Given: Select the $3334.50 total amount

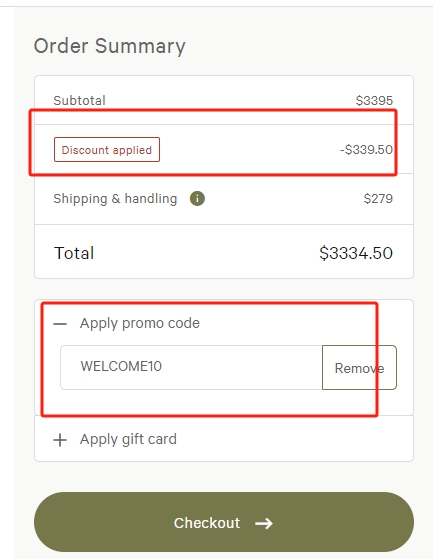Looking at the screenshot, I should (x=356, y=253).
